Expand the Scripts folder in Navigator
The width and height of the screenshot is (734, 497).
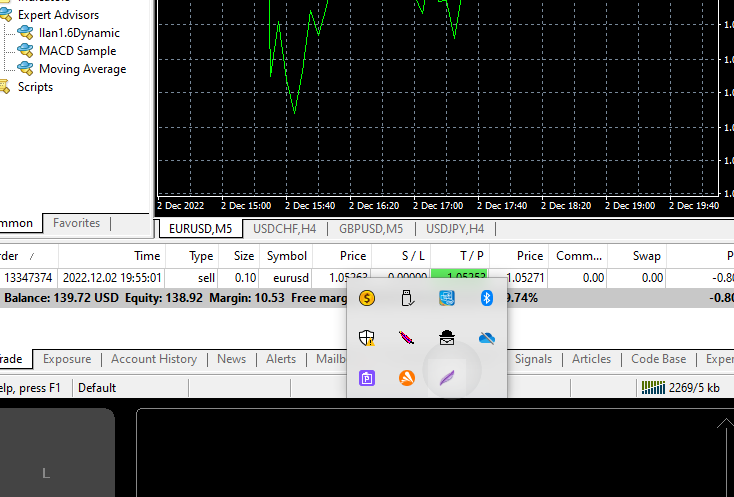[35, 87]
